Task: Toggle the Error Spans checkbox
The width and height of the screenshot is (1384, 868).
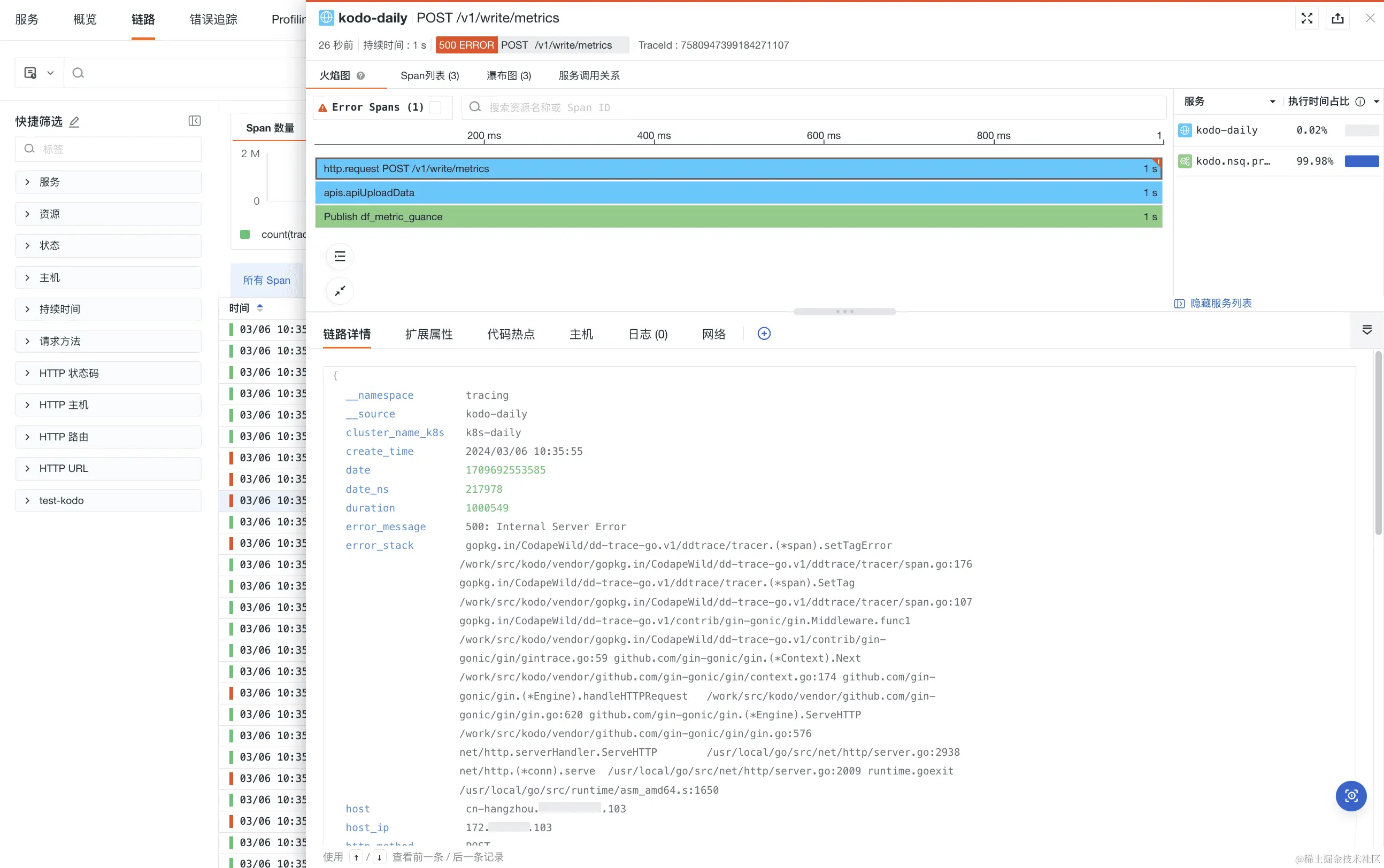Action: 435,107
